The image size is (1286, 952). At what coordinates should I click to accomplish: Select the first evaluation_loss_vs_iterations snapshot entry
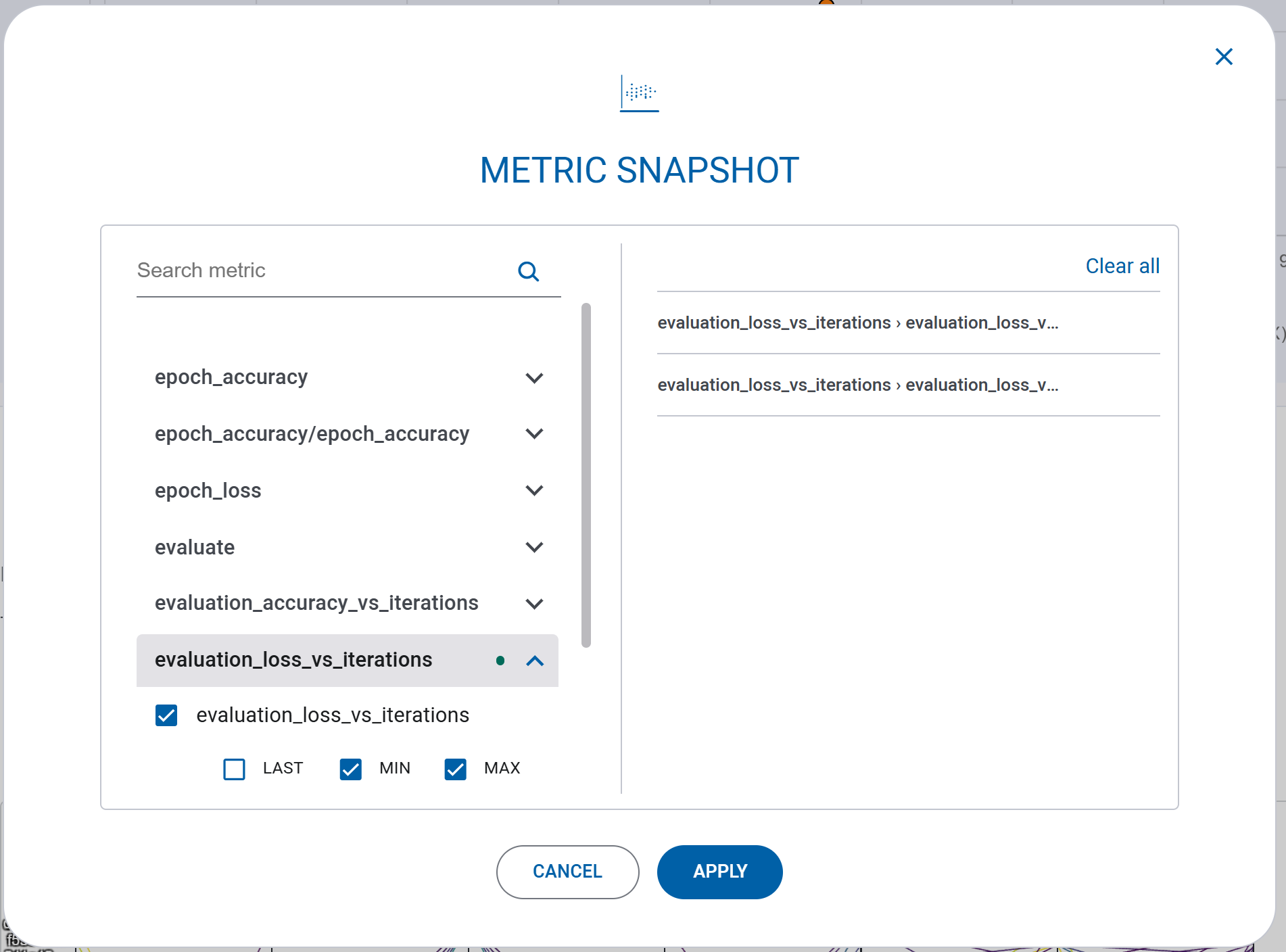point(859,323)
